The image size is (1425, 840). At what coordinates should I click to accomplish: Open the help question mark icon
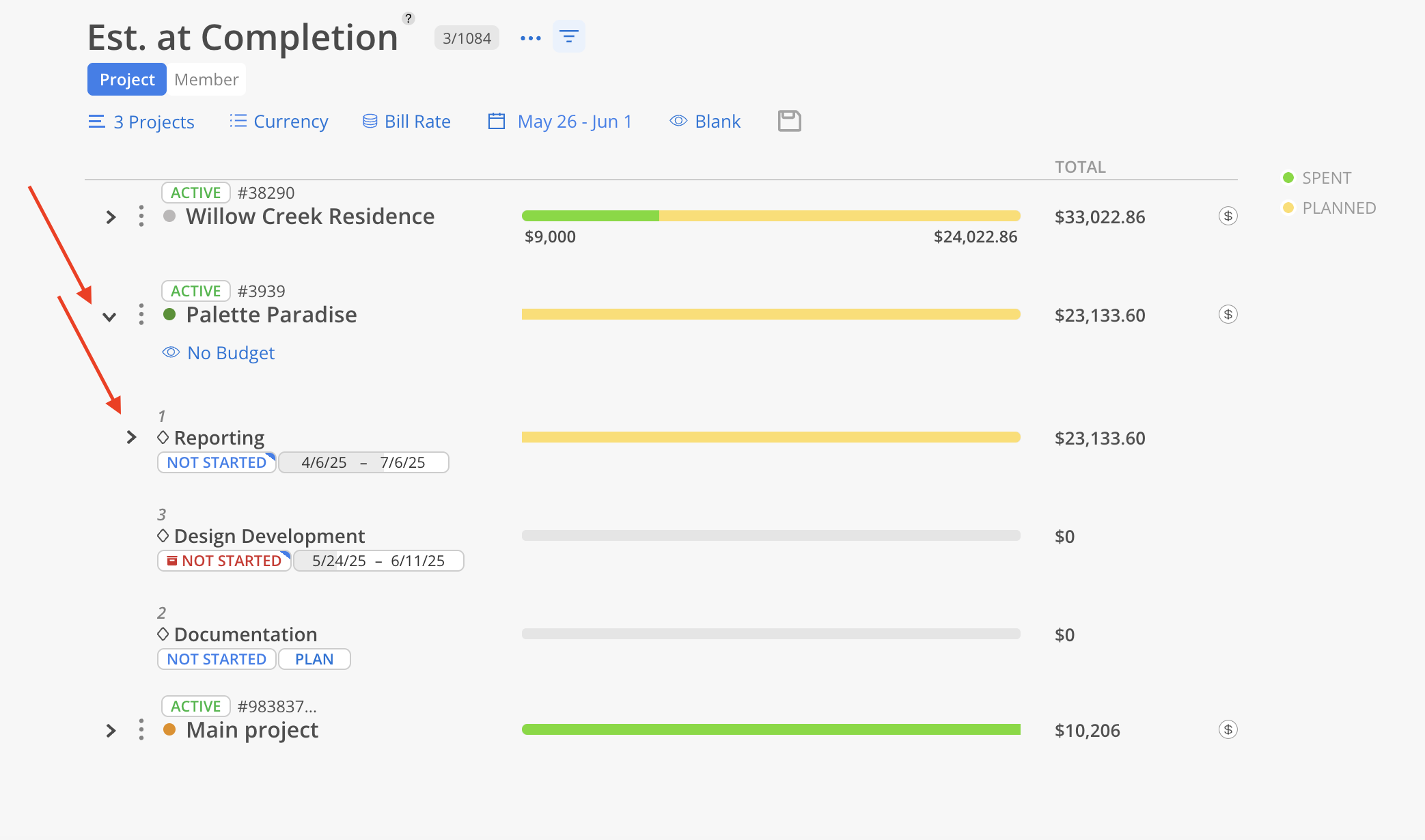pos(409,18)
